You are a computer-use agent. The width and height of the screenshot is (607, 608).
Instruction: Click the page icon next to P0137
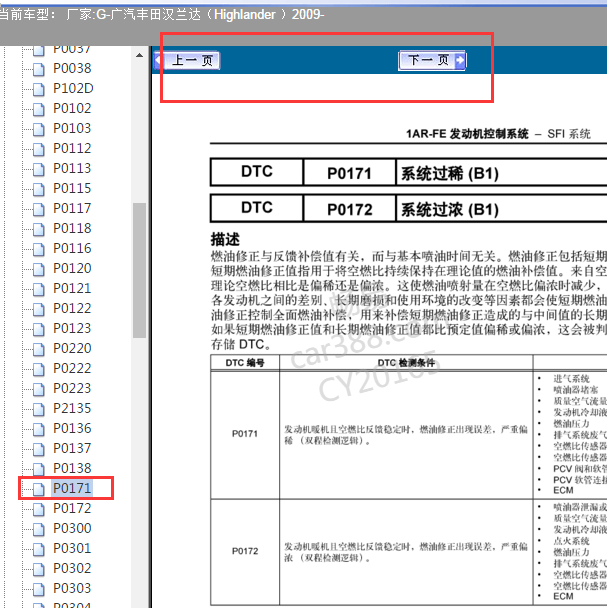point(39,449)
